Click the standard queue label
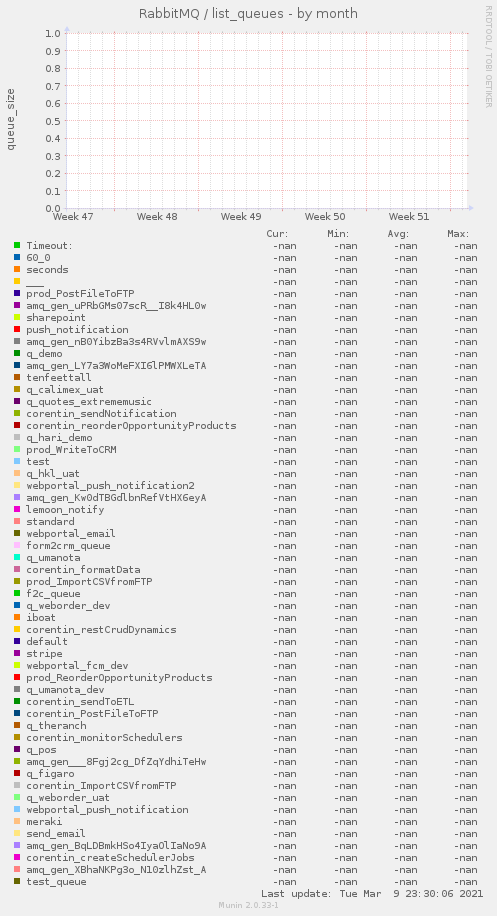Screen dimensions: 497x916 click(50, 522)
